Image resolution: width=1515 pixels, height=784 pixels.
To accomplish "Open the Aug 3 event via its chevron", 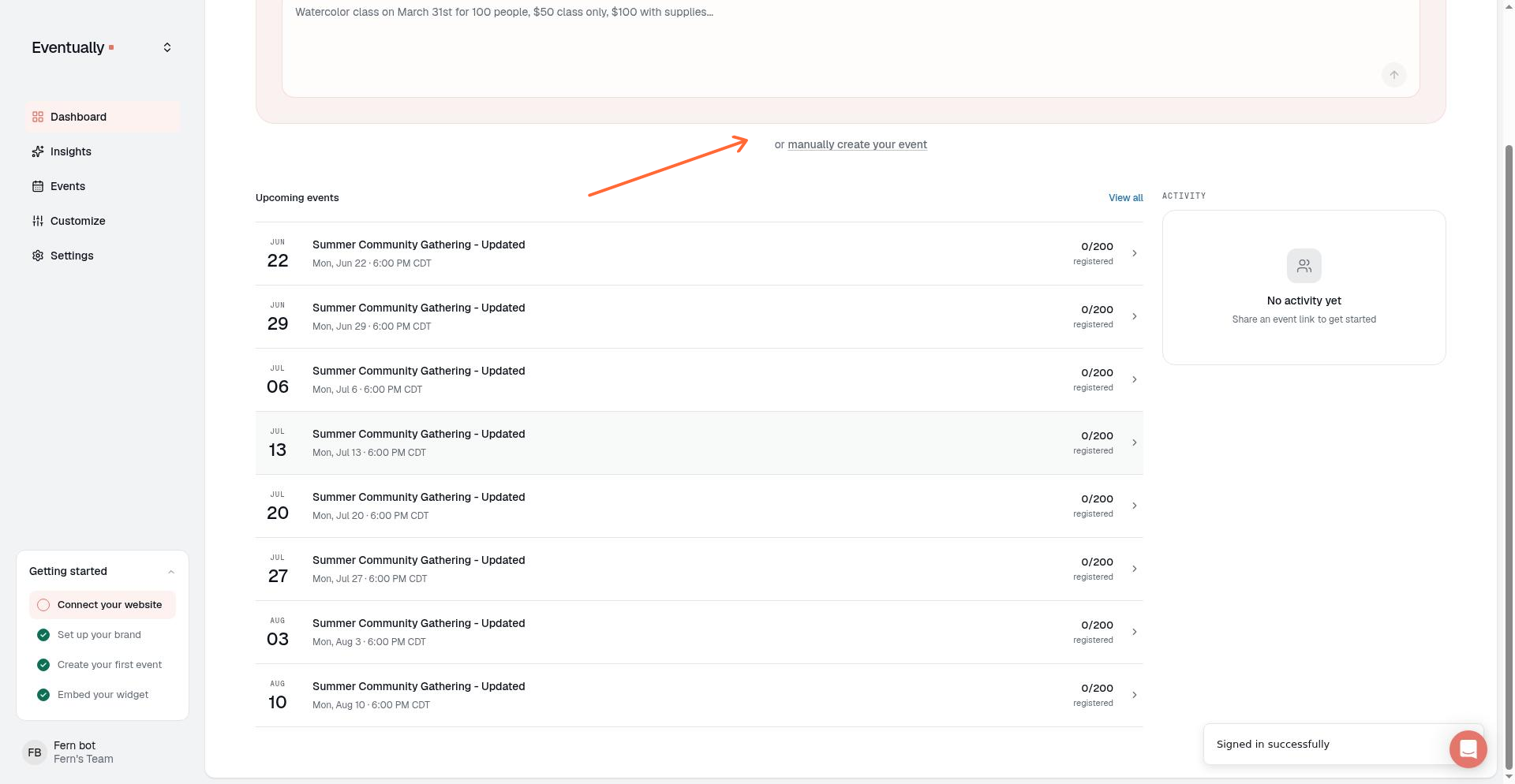I will coord(1135,632).
